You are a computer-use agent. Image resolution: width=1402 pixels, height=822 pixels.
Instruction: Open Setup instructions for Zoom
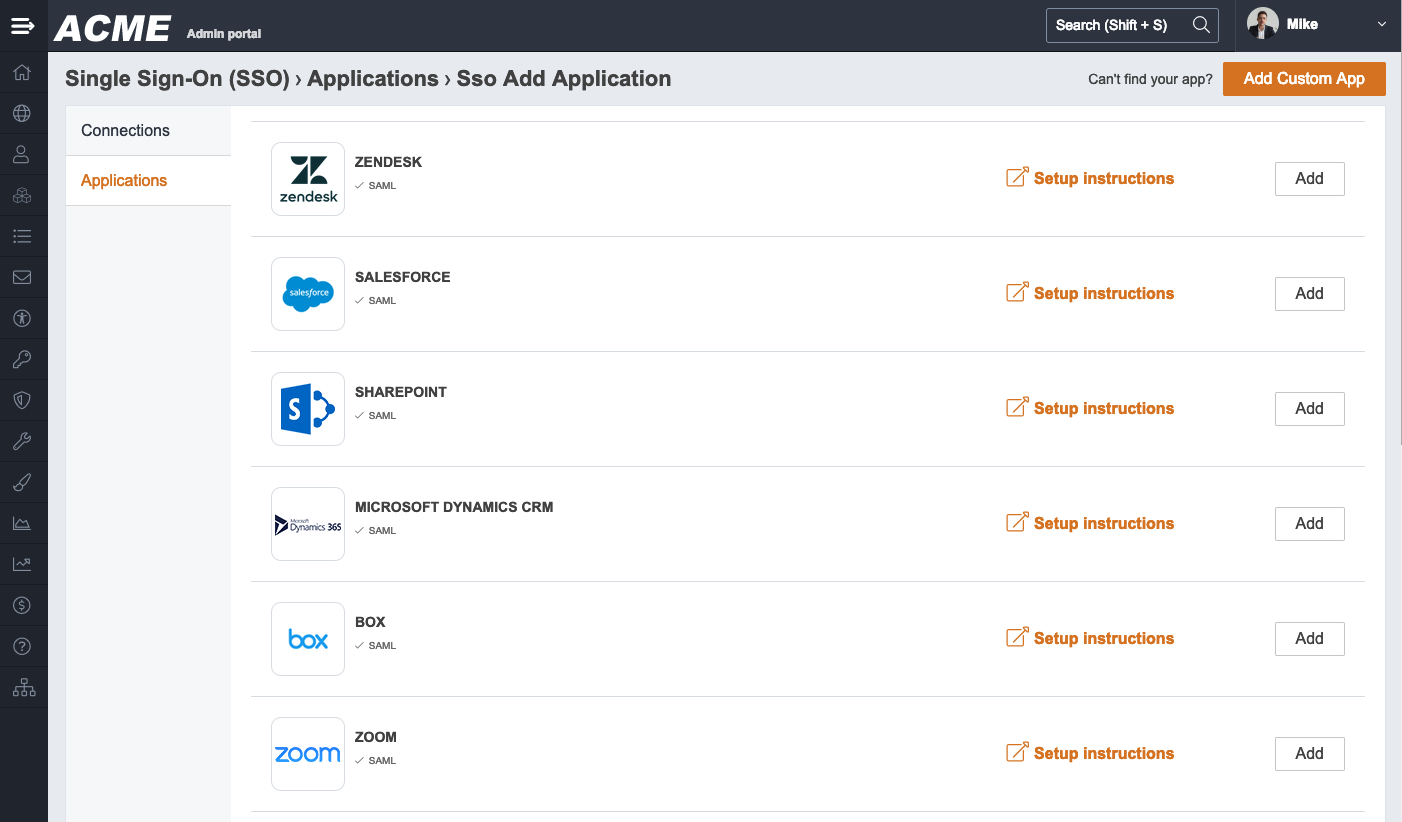(x=1090, y=753)
